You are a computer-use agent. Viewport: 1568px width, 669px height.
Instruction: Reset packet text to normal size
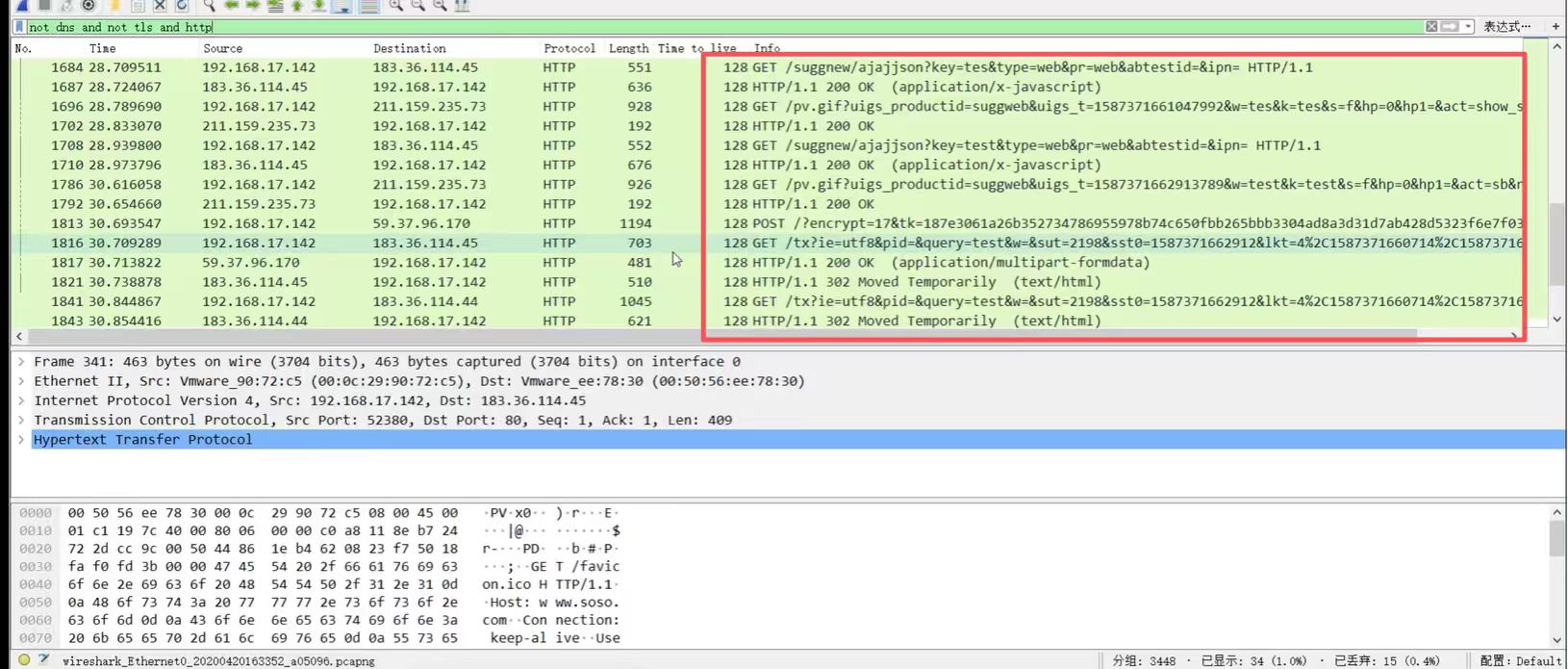[x=440, y=5]
